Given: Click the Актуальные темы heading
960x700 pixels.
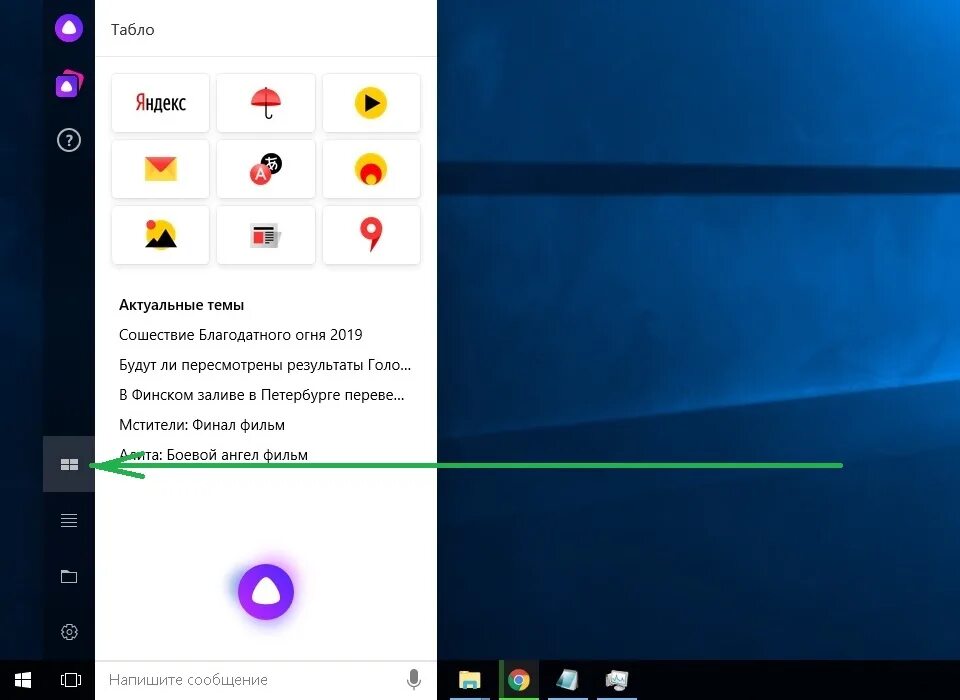Looking at the screenshot, I should pyautogui.click(x=181, y=305).
